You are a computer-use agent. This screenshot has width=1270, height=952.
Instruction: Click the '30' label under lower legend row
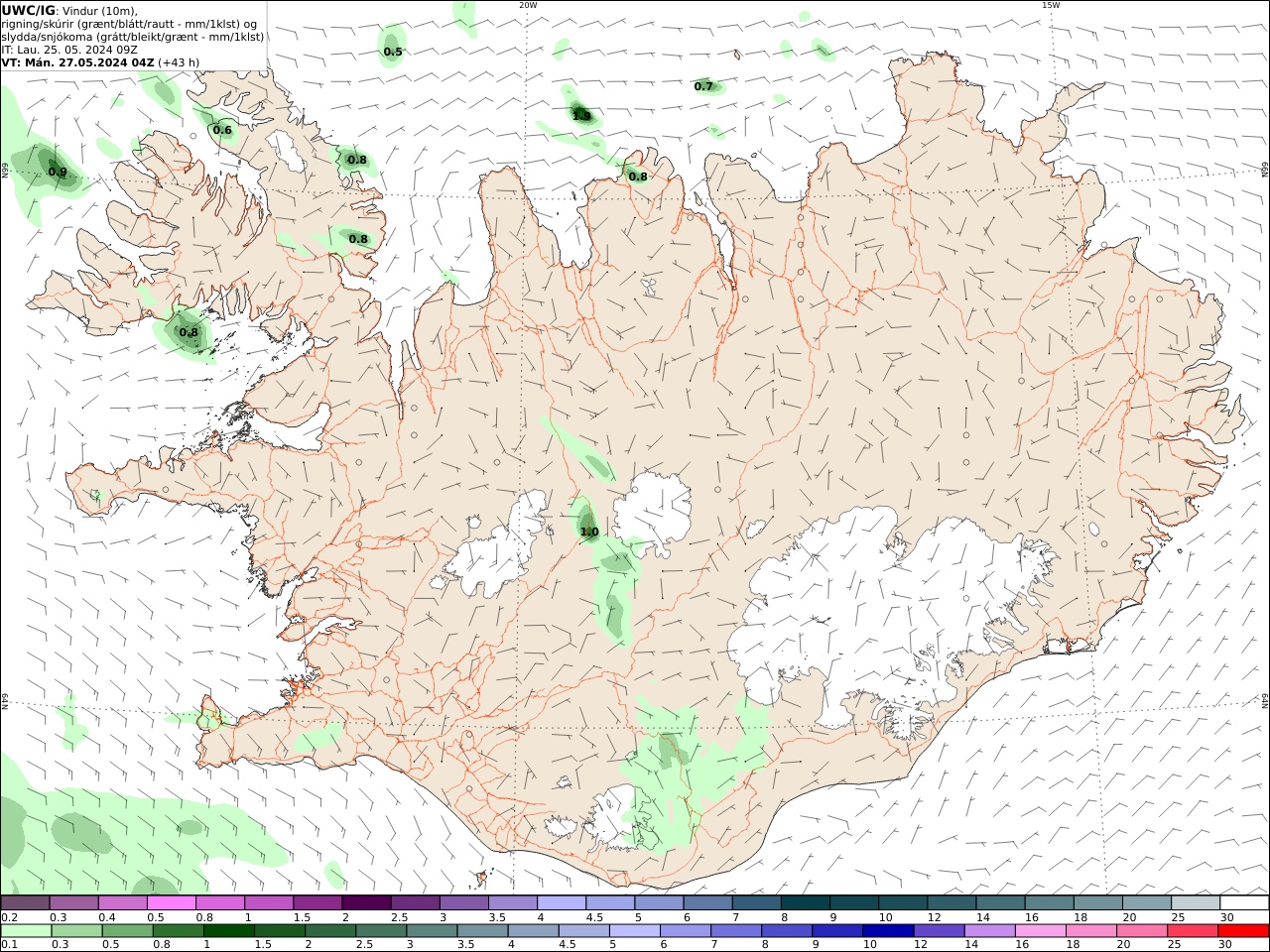point(1225,945)
